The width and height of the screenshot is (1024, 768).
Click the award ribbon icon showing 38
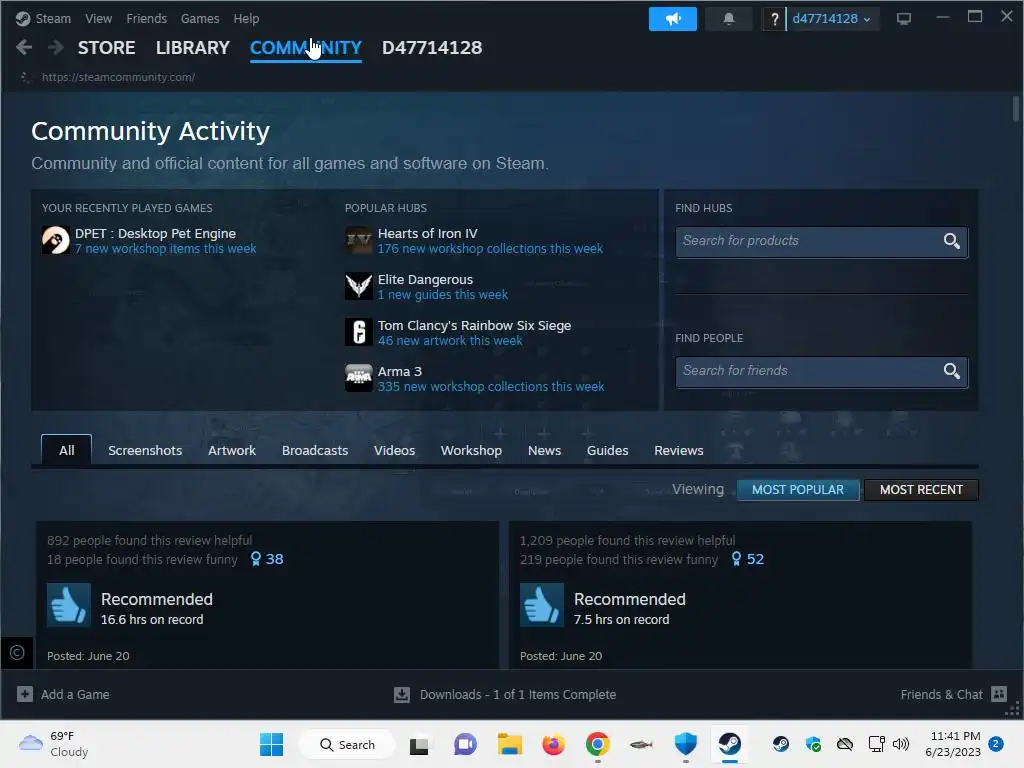click(x=256, y=559)
